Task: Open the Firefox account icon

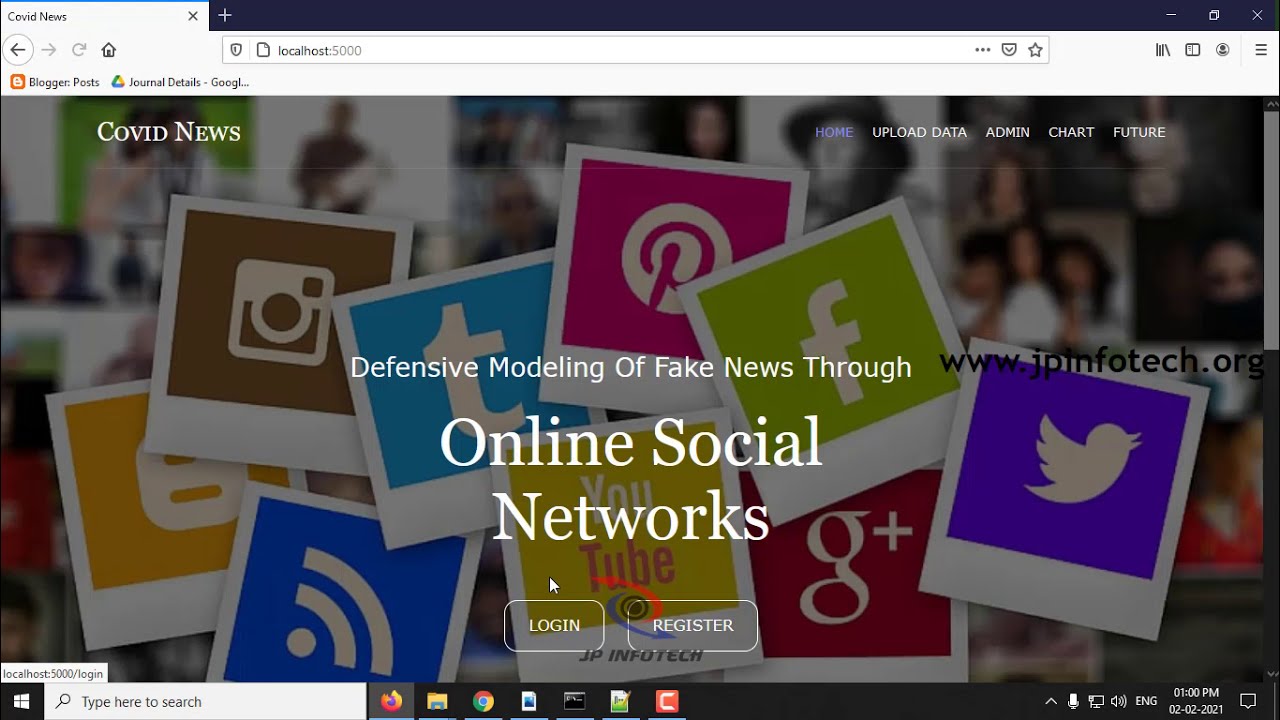Action: tap(1222, 50)
